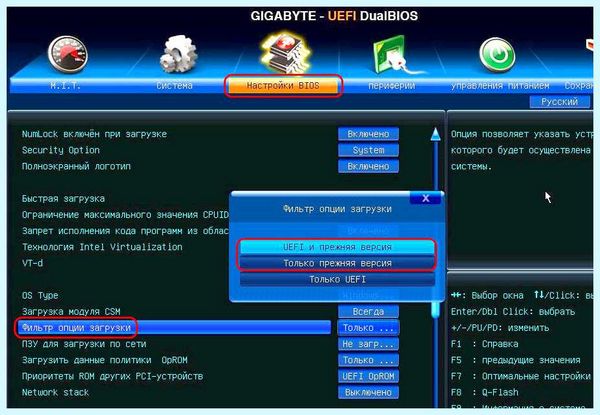Change Полноэкранный логотип value
This screenshot has width=600, height=415.
pos(368,166)
